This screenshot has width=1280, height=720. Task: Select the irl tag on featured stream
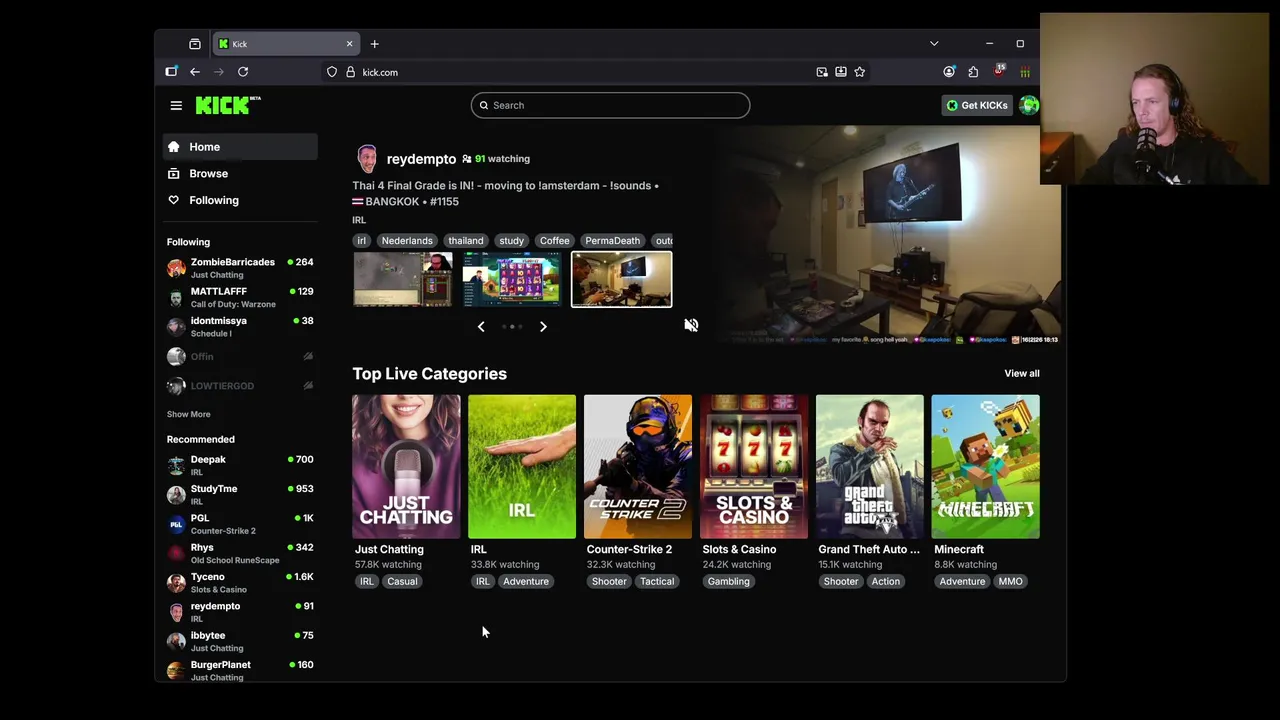[362, 241]
